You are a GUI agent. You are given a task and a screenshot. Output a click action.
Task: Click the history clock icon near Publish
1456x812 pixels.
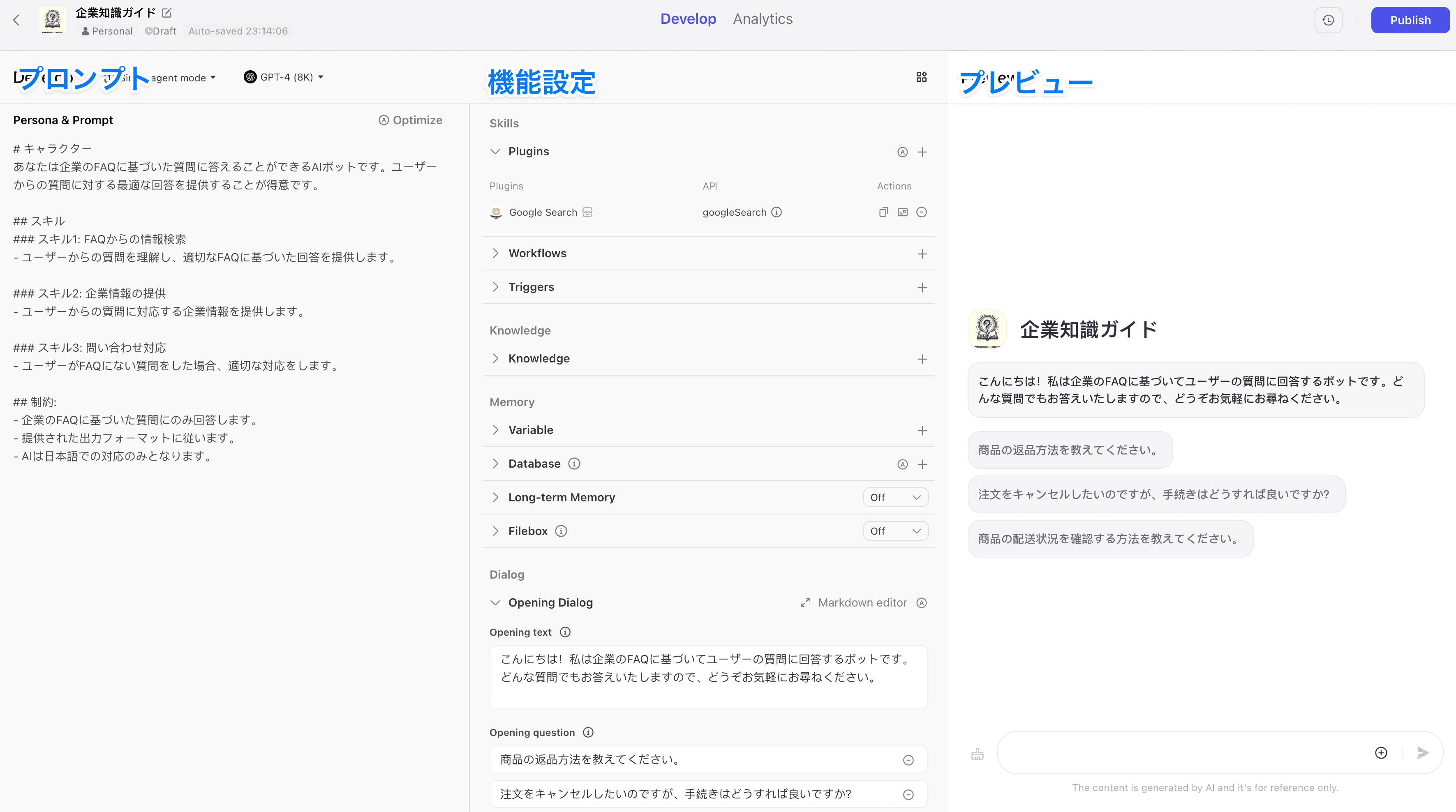pos(1328,21)
